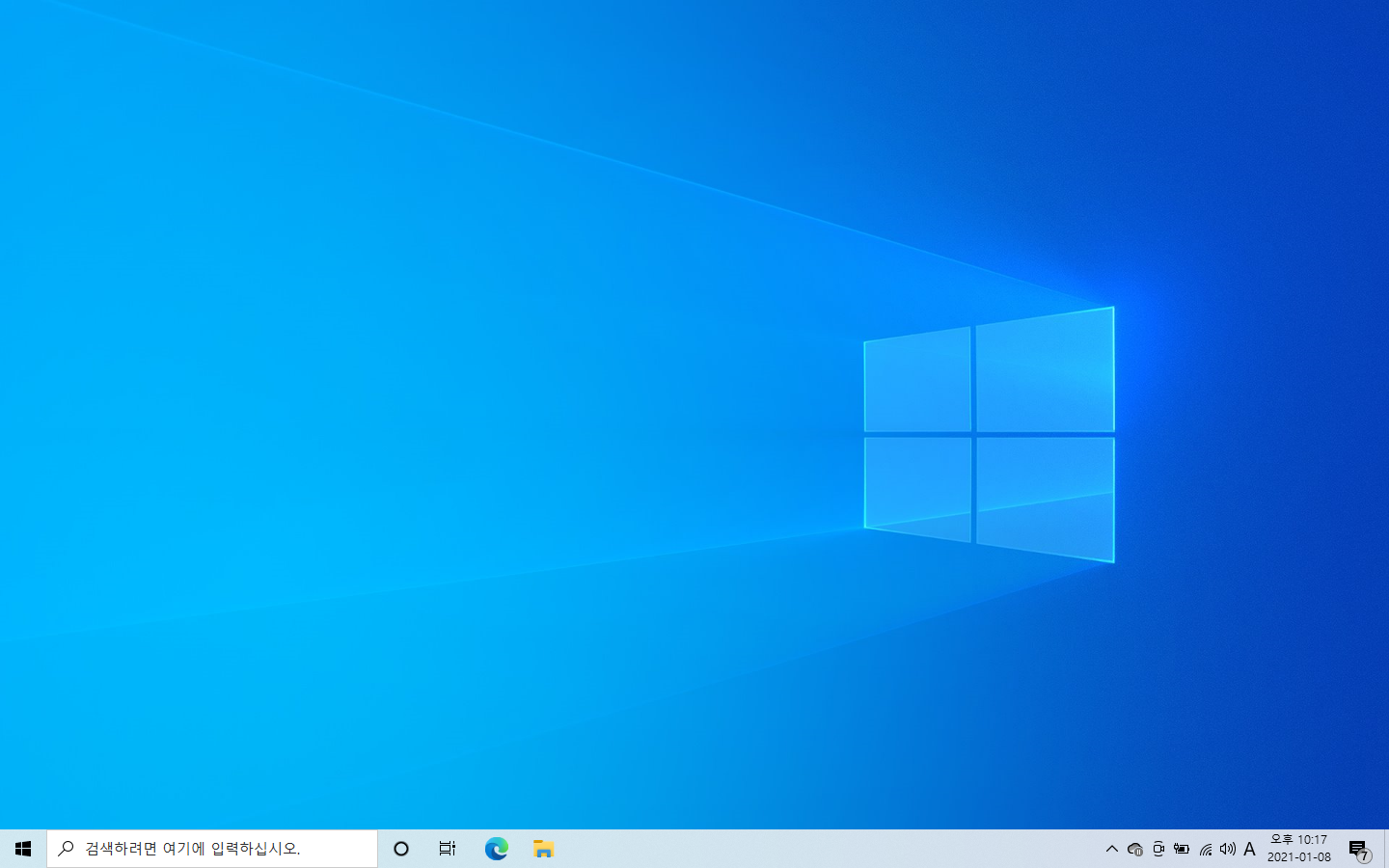Screen dimensions: 1389x868
Task: Open the battery status icon
Action: (1181, 849)
